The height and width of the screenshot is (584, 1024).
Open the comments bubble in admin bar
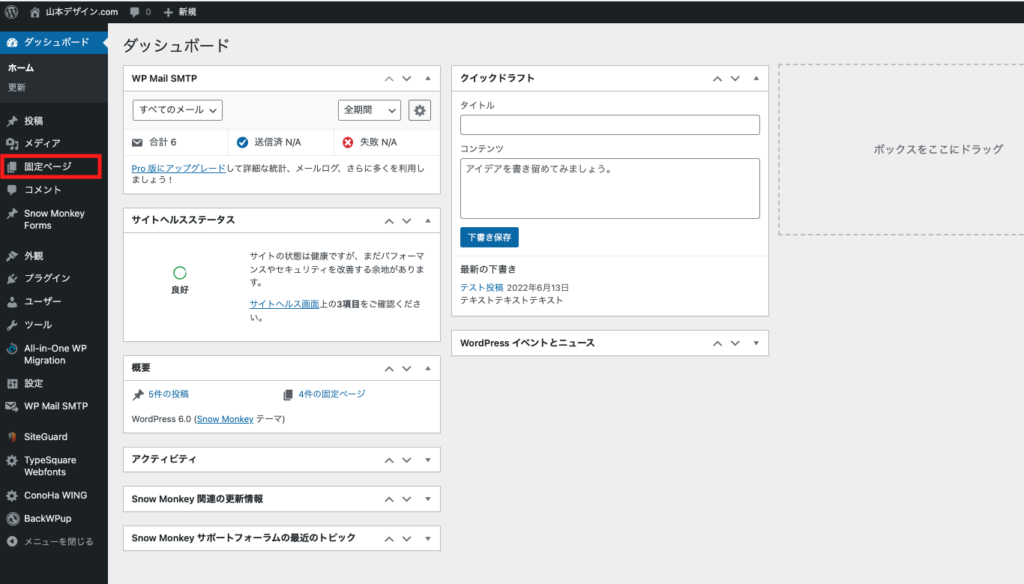(x=140, y=12)
